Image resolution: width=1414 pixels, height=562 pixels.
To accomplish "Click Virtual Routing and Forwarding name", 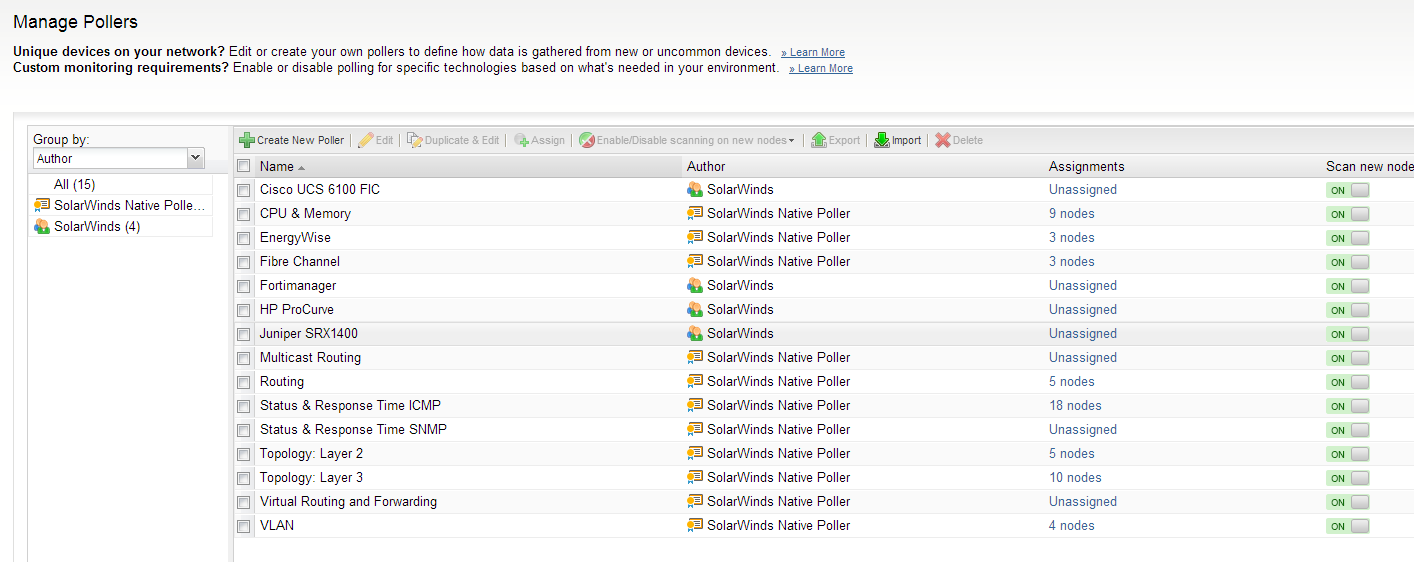I will 348,501.
